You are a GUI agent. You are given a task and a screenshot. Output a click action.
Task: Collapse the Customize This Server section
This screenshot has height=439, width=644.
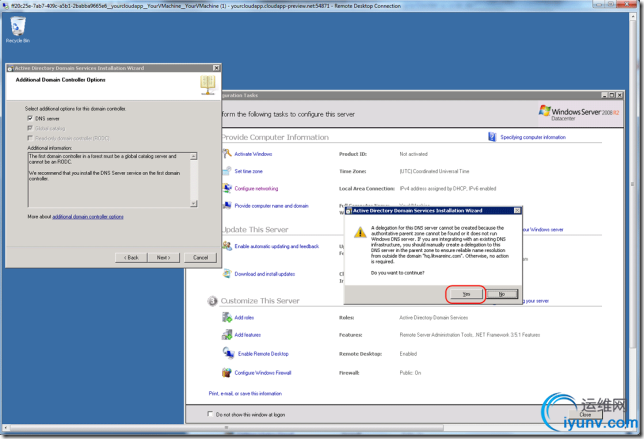click(x=212, y=301)
